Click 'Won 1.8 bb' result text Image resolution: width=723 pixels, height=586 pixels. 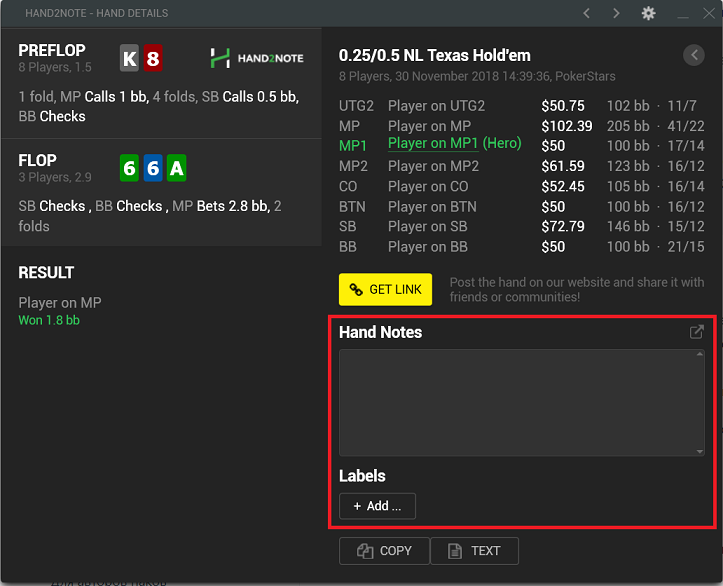(49, 320)
